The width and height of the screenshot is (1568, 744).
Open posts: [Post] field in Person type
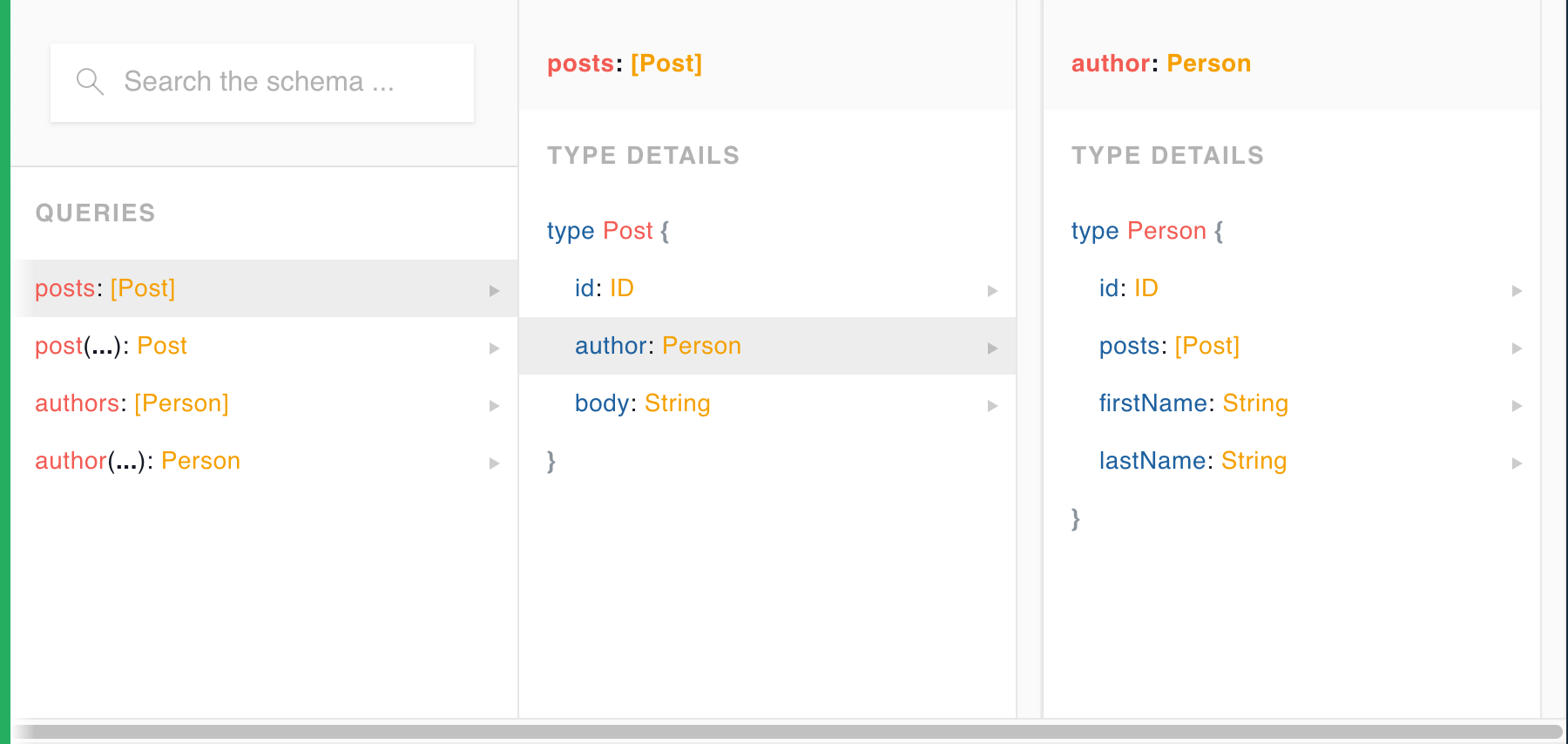coord(1169,346)
